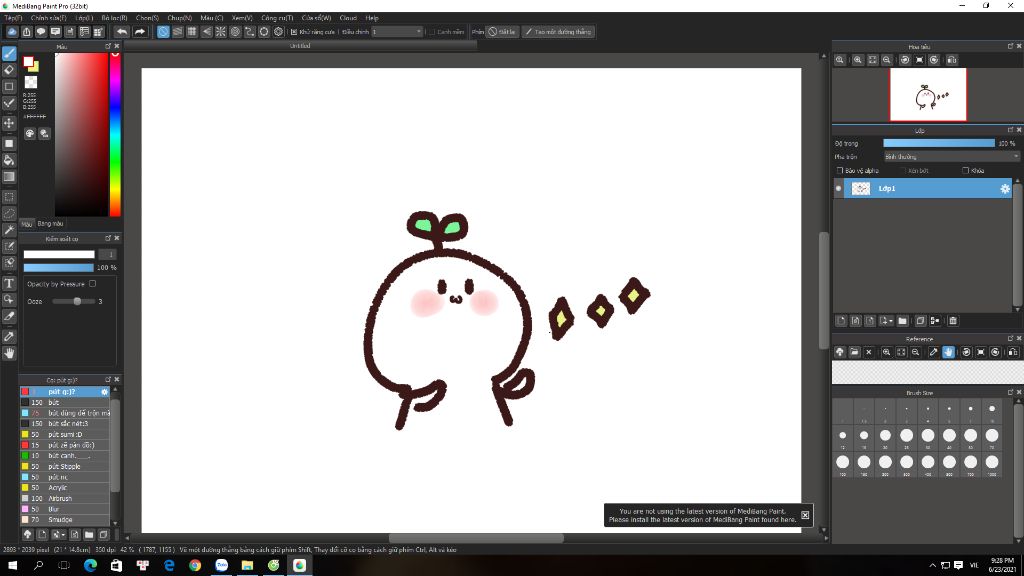The height and width of the screenshot is (576, 1024).
Task: Open File Explorer from taskbar
Action: click(x=248, y=566)
